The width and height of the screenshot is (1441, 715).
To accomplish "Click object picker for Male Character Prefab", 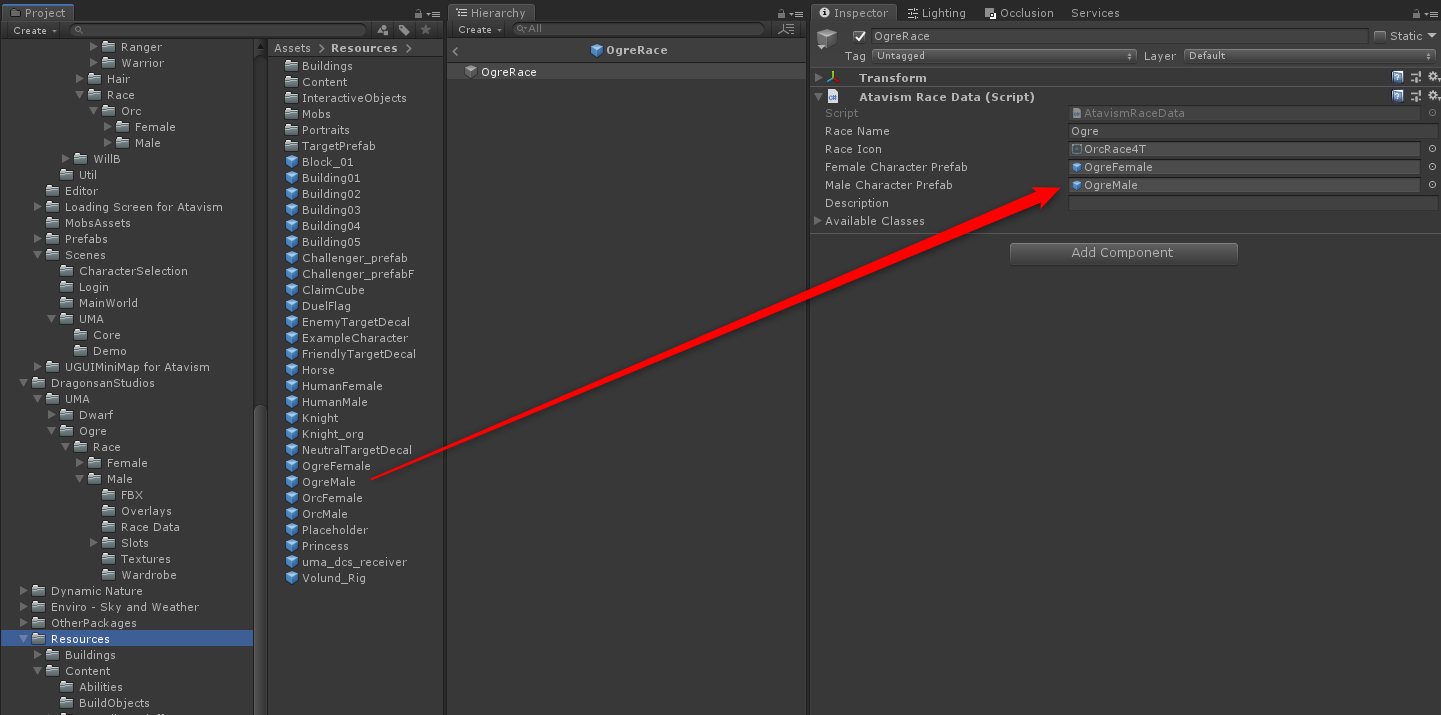I will point(1432,185).
